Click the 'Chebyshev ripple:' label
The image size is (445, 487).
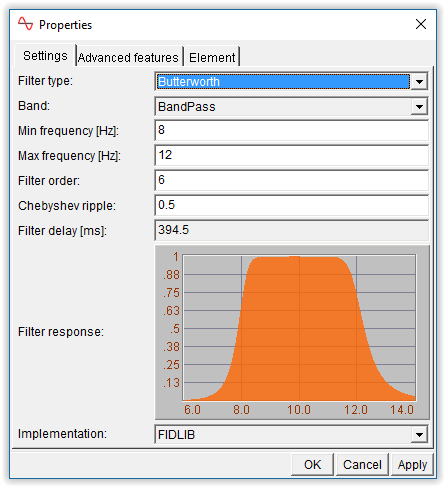pos(67,206)
